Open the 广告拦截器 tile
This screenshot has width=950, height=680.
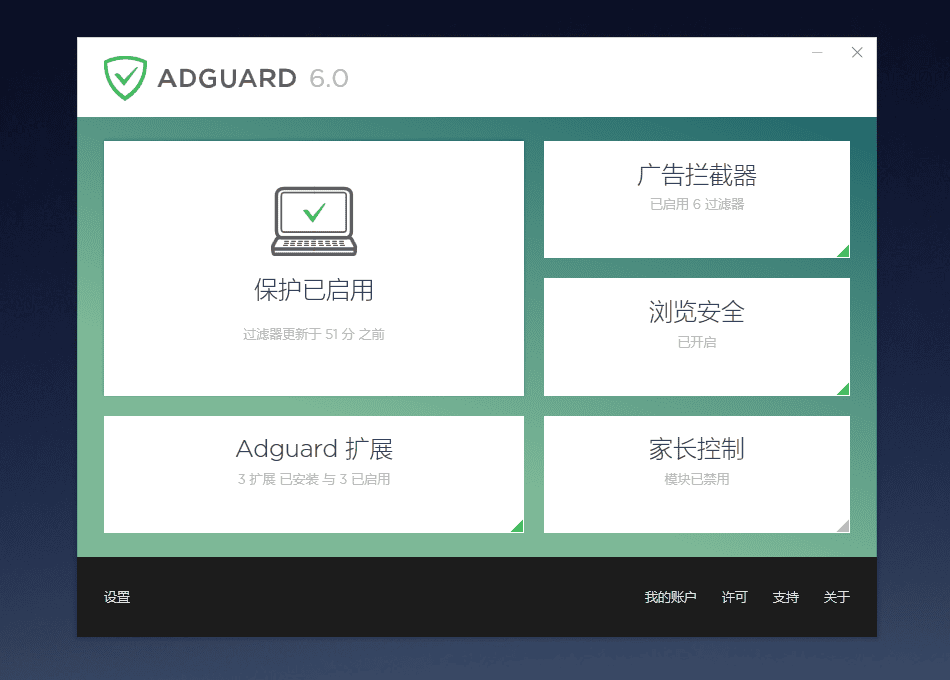click(697, 199)
